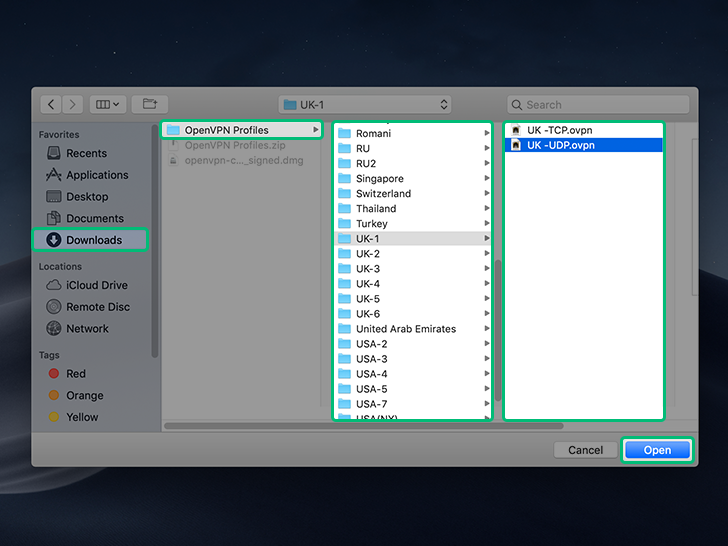Open the United Arab Emirates folder

[412, 329]
